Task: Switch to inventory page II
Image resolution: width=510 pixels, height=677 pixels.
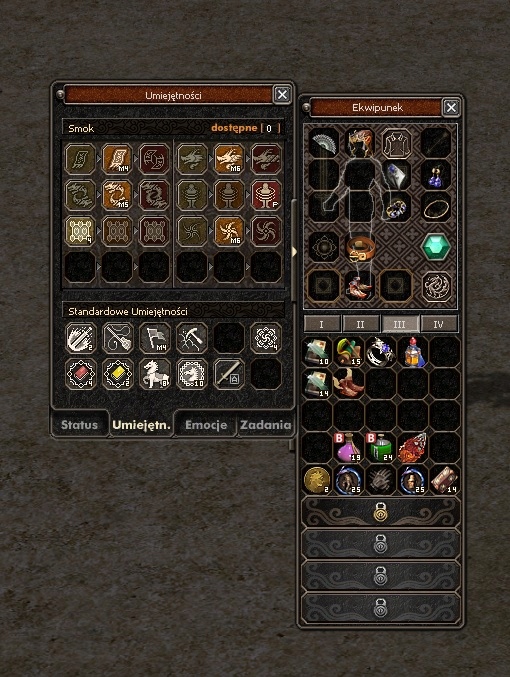Action: pos(360,324)
